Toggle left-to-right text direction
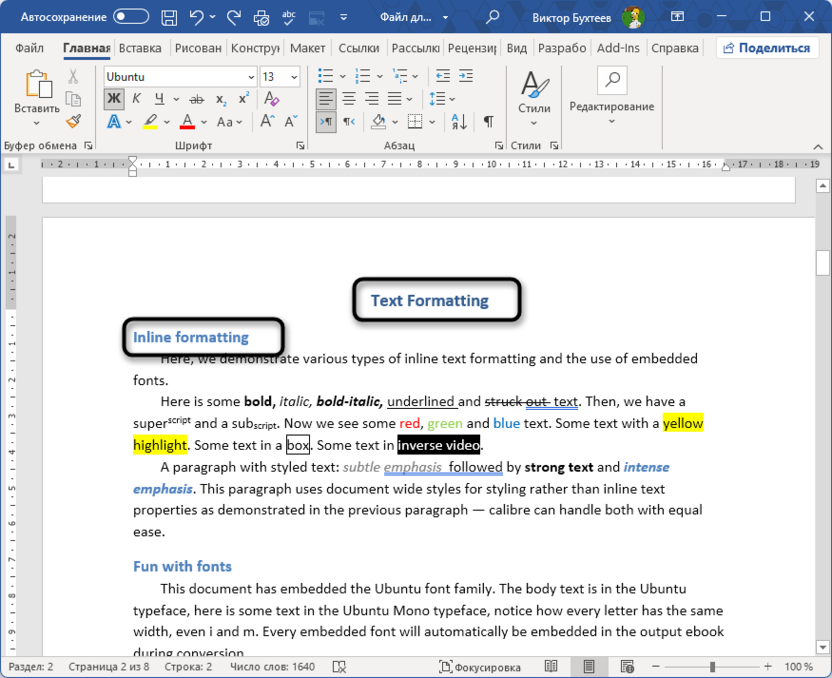This screenshot has height=678, width=832. (326, 121)
